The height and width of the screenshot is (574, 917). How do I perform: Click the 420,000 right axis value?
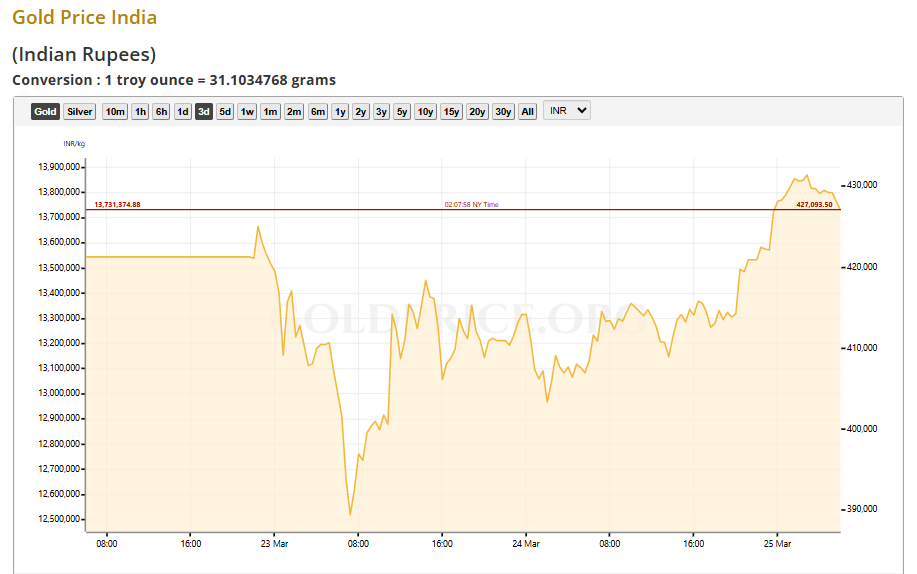(x=862, y=266)
